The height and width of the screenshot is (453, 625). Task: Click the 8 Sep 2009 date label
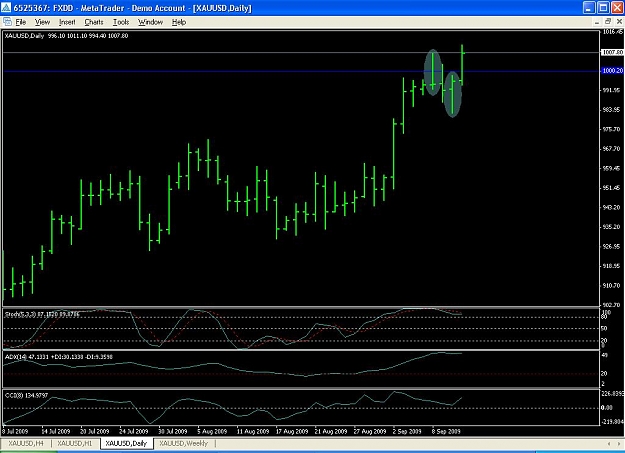[446, 431]
